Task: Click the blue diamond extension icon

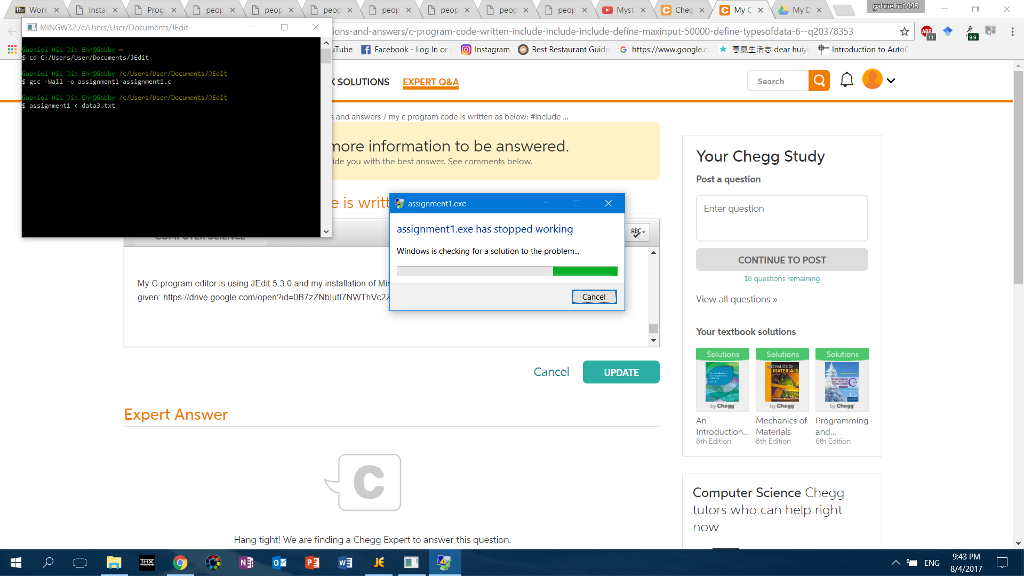Action: point(948,32)
